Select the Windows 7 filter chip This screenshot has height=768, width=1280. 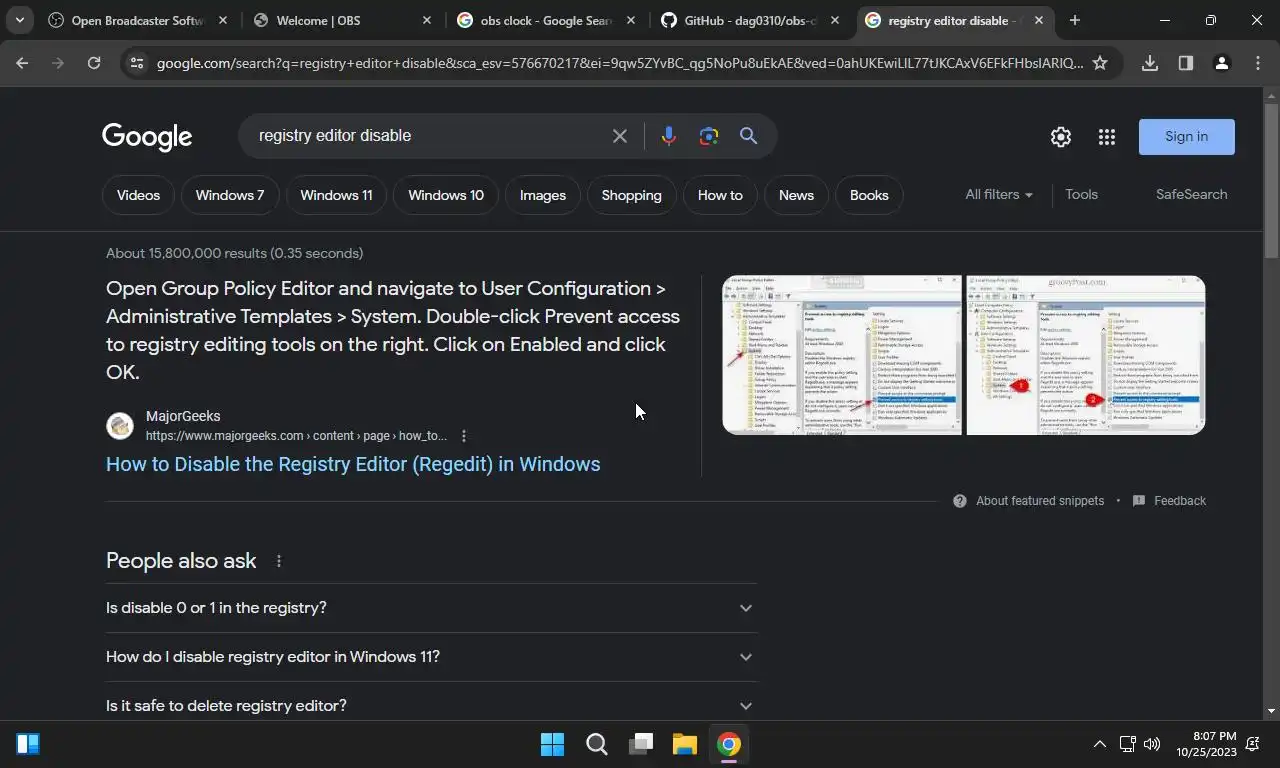230,195
